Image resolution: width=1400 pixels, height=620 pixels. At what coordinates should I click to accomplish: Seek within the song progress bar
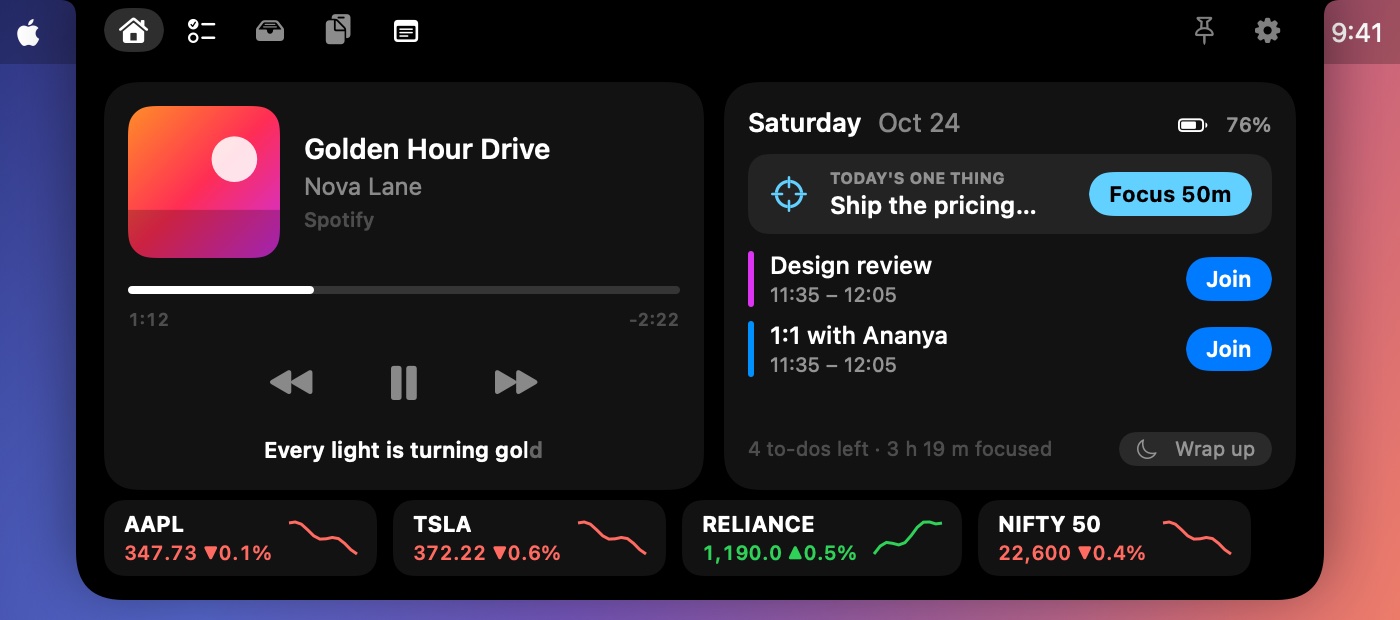tap(404, 290)
